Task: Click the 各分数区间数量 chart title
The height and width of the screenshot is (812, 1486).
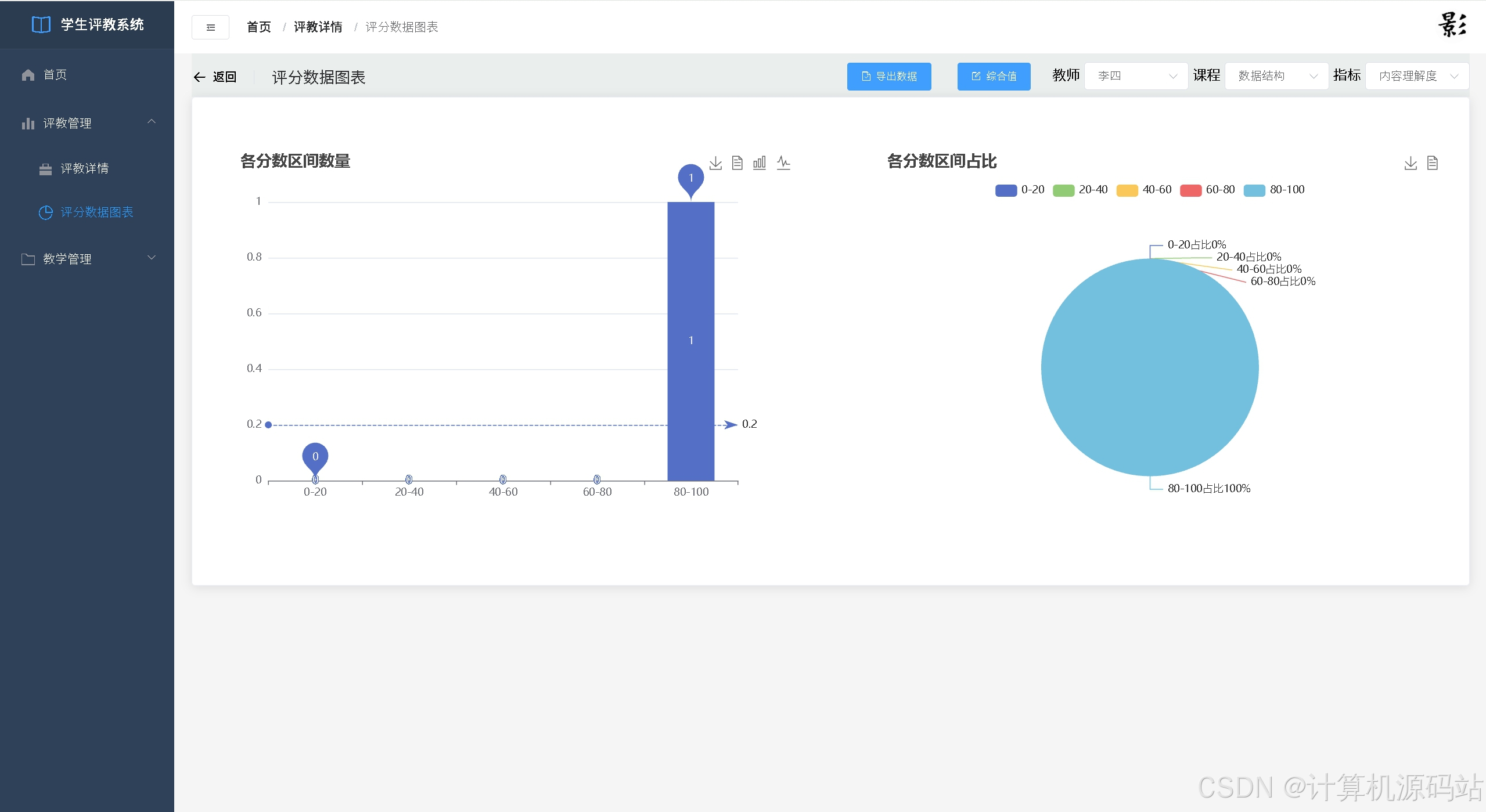Action: (x=295, y=161)
